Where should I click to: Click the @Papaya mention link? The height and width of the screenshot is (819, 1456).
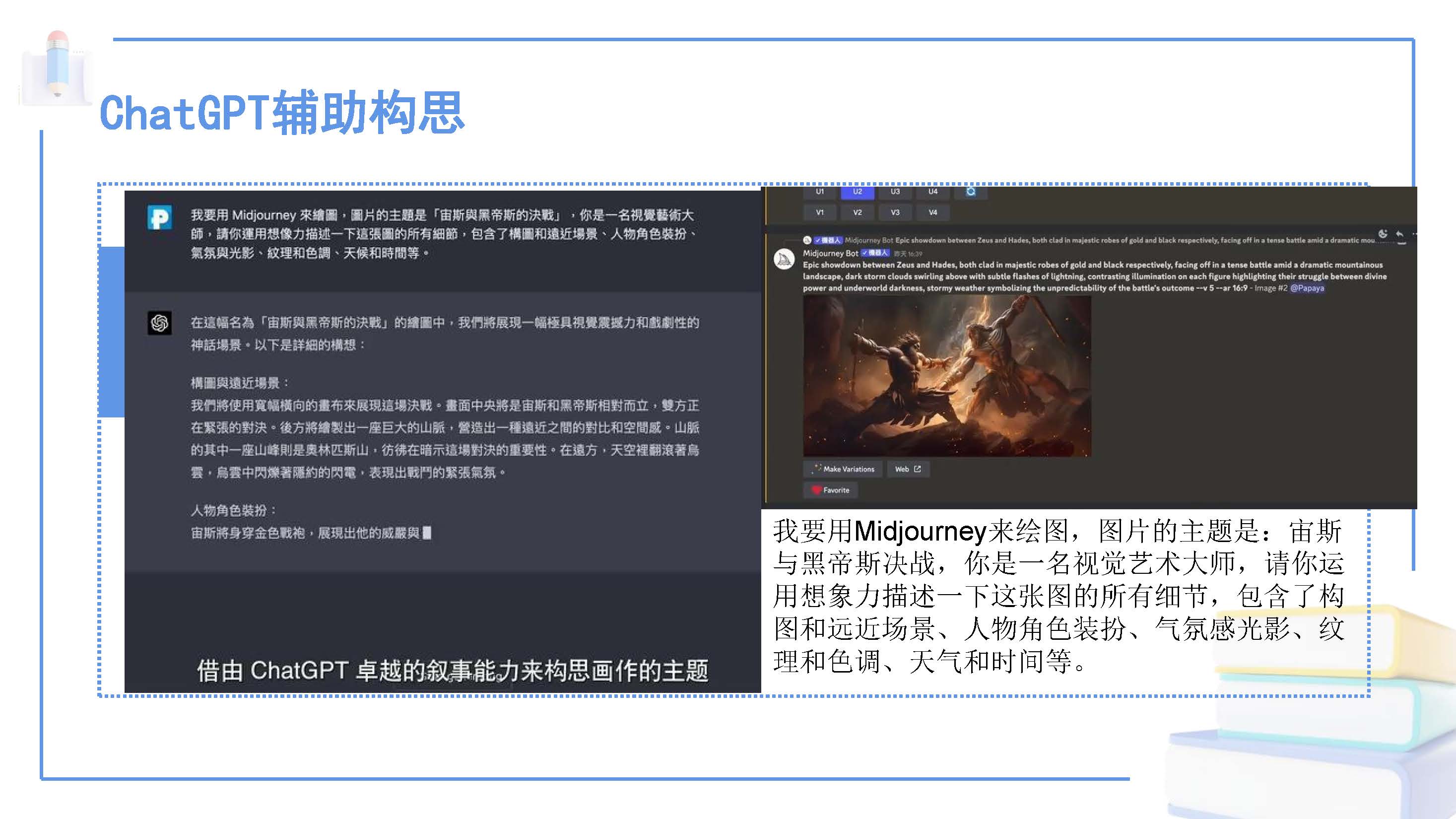1307,288
